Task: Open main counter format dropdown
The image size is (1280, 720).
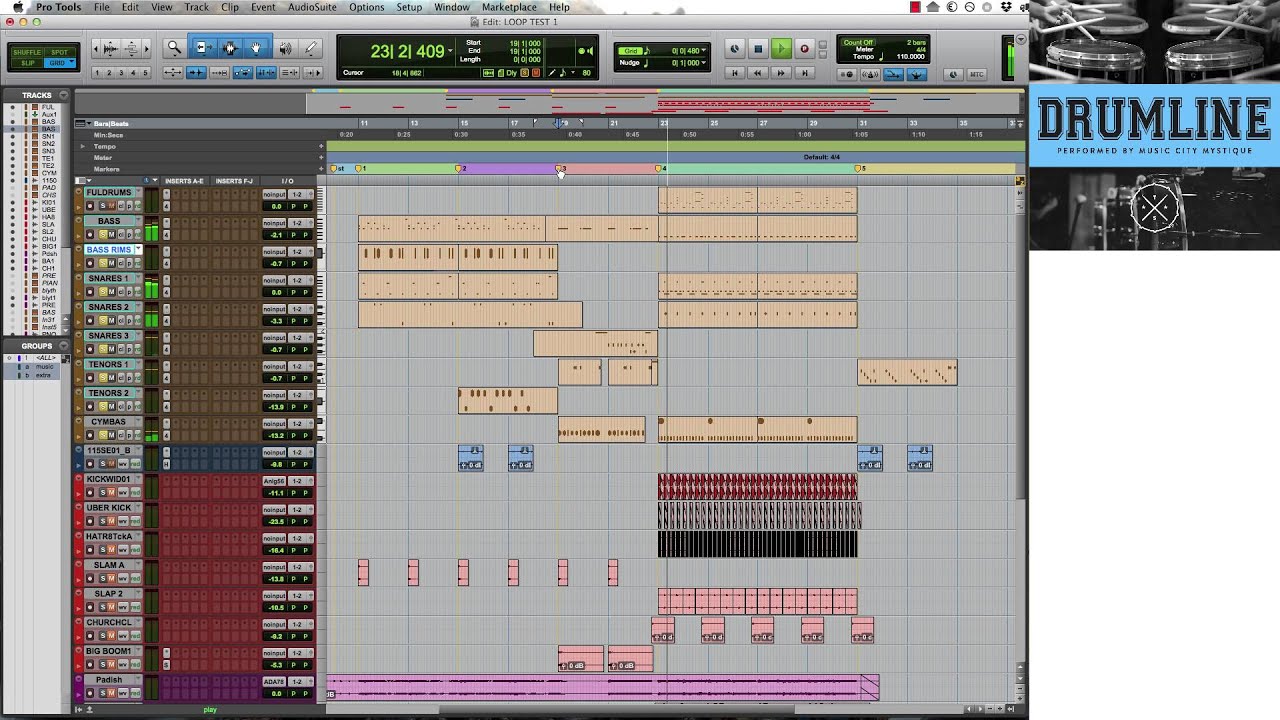Action: point(450,50)
